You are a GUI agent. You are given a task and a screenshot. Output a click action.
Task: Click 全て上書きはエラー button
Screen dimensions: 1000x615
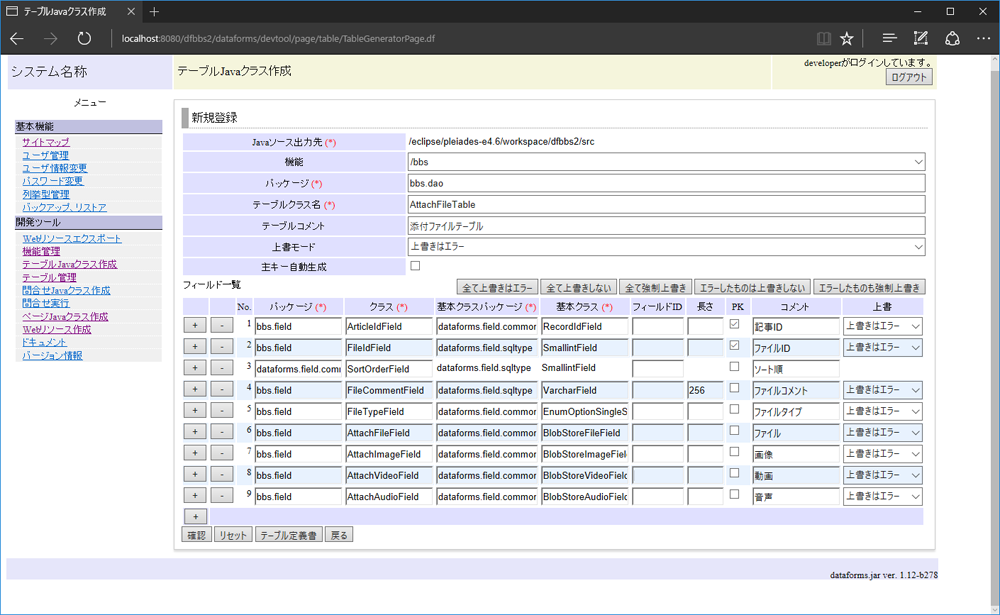[x=497, y=288]
